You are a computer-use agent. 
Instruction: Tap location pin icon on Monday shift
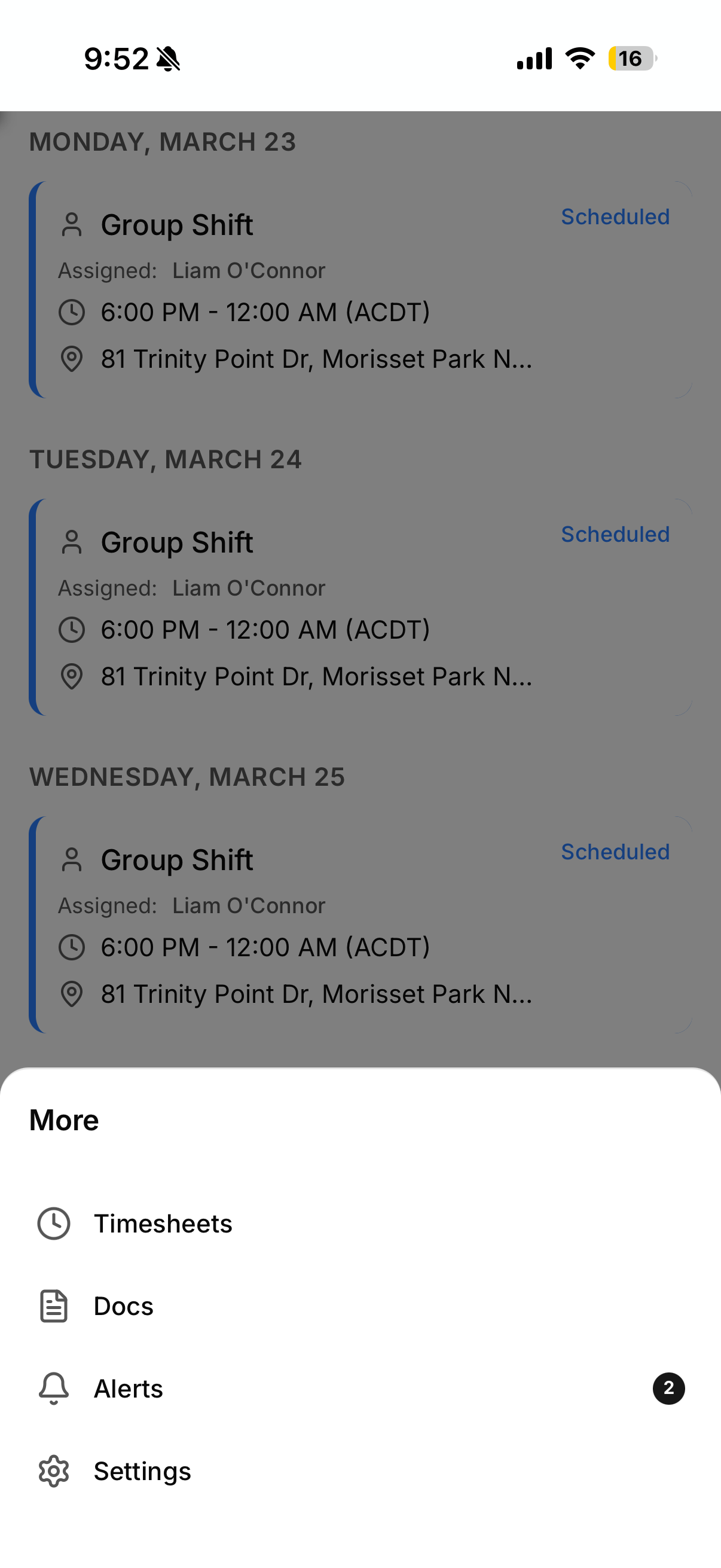click(72, 359)
